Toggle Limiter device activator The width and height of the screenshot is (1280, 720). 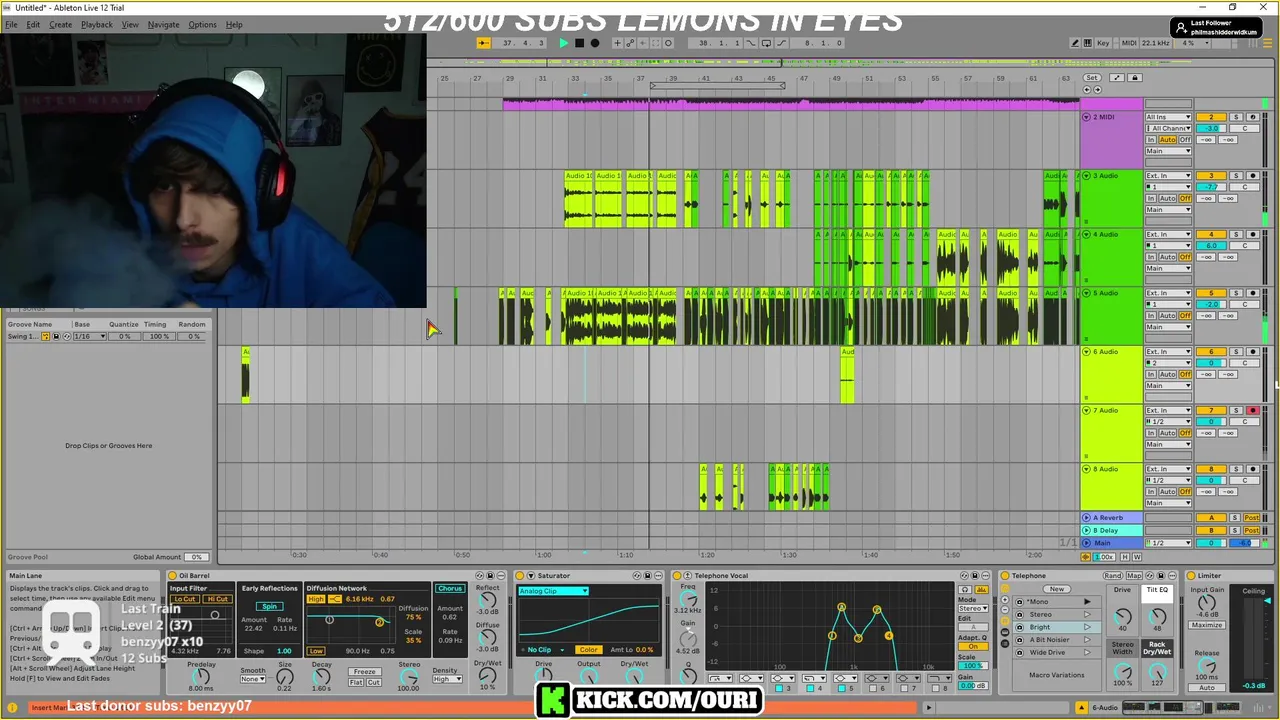[1191, 576]
